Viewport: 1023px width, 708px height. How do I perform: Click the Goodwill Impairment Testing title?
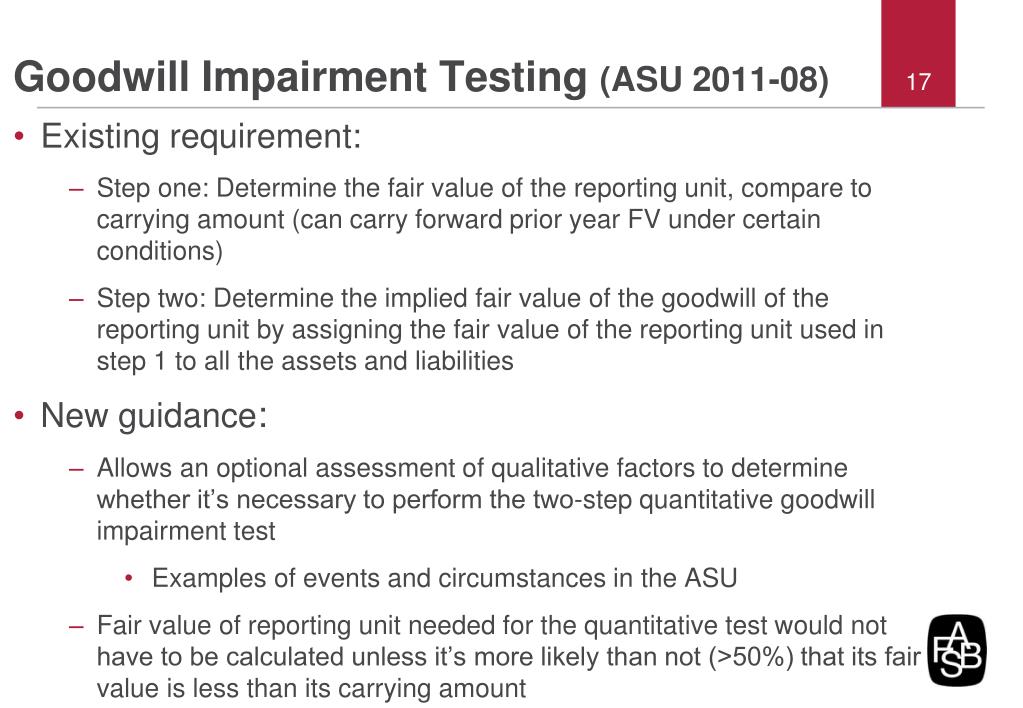300,77
